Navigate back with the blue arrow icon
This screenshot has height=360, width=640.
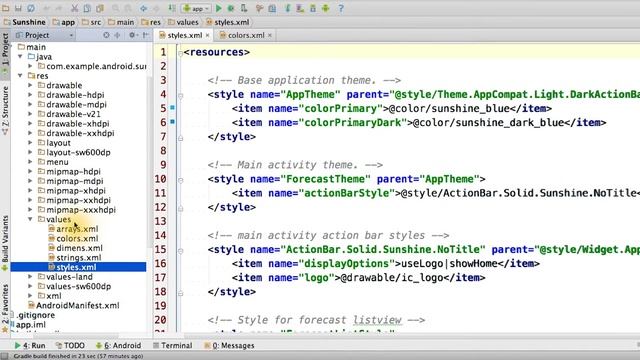(x=143, y=8)
